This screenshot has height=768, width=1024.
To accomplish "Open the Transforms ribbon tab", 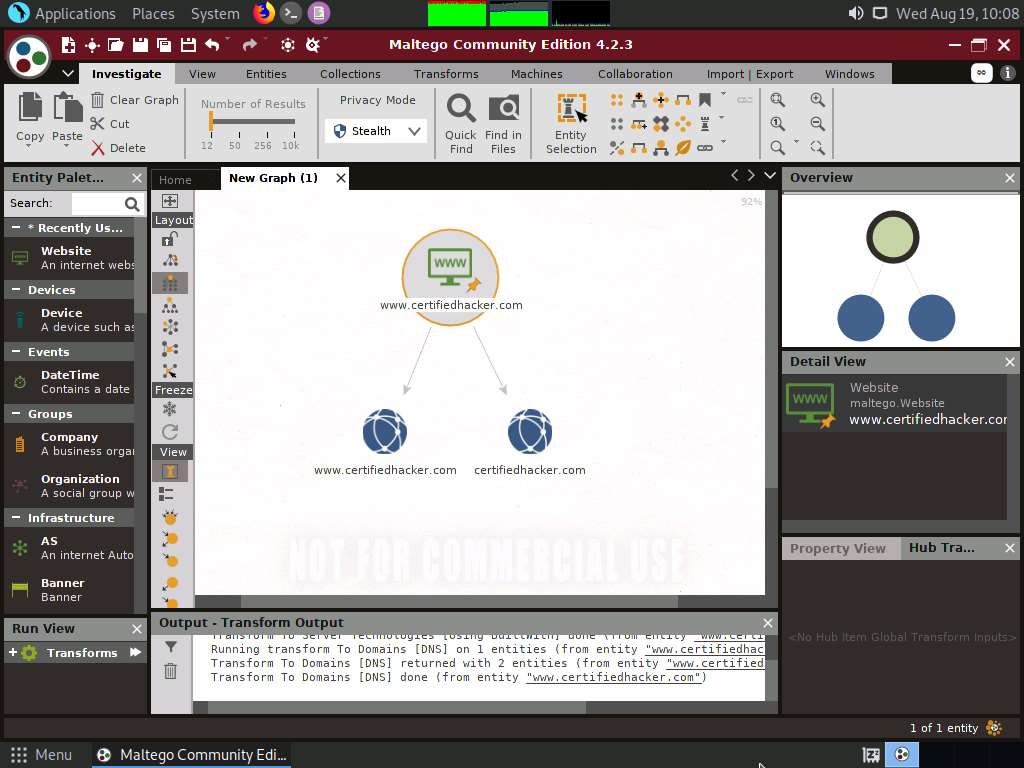I will [x=446, y=74].
